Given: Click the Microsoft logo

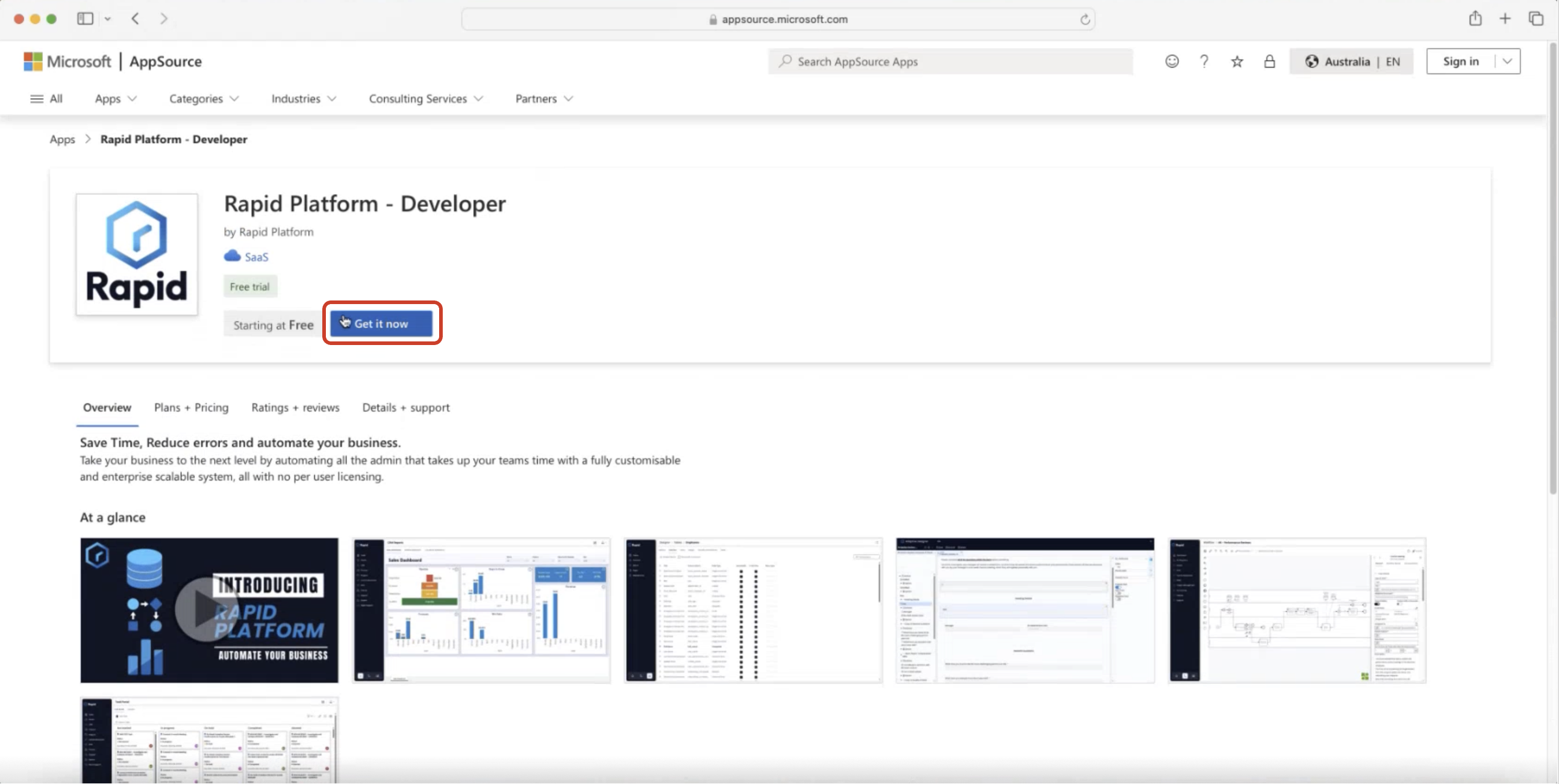Looking at the screenshot, I should point(67,61).
